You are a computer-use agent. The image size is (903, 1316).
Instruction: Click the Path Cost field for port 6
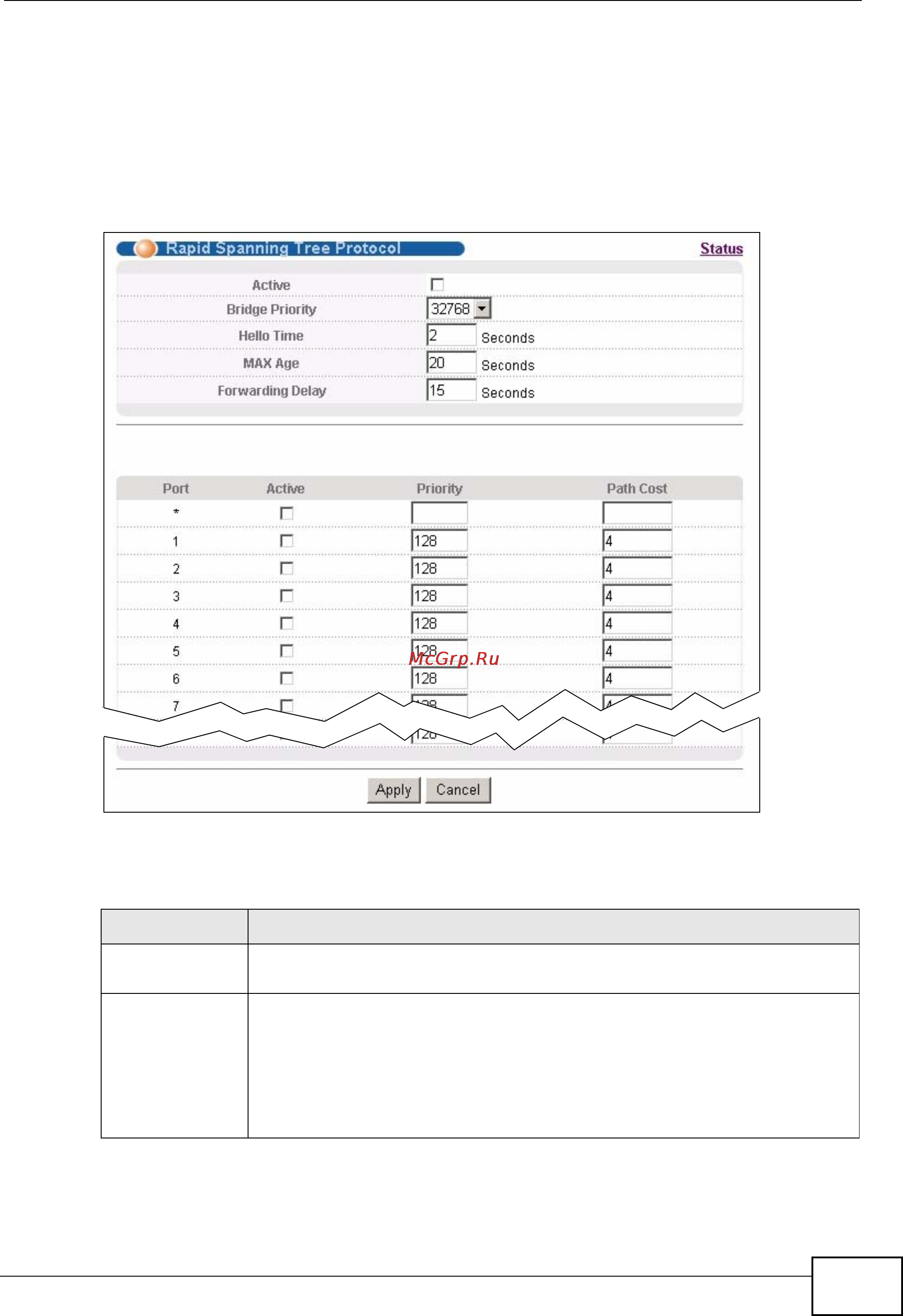pyautogui.click(x=637, y=679)
